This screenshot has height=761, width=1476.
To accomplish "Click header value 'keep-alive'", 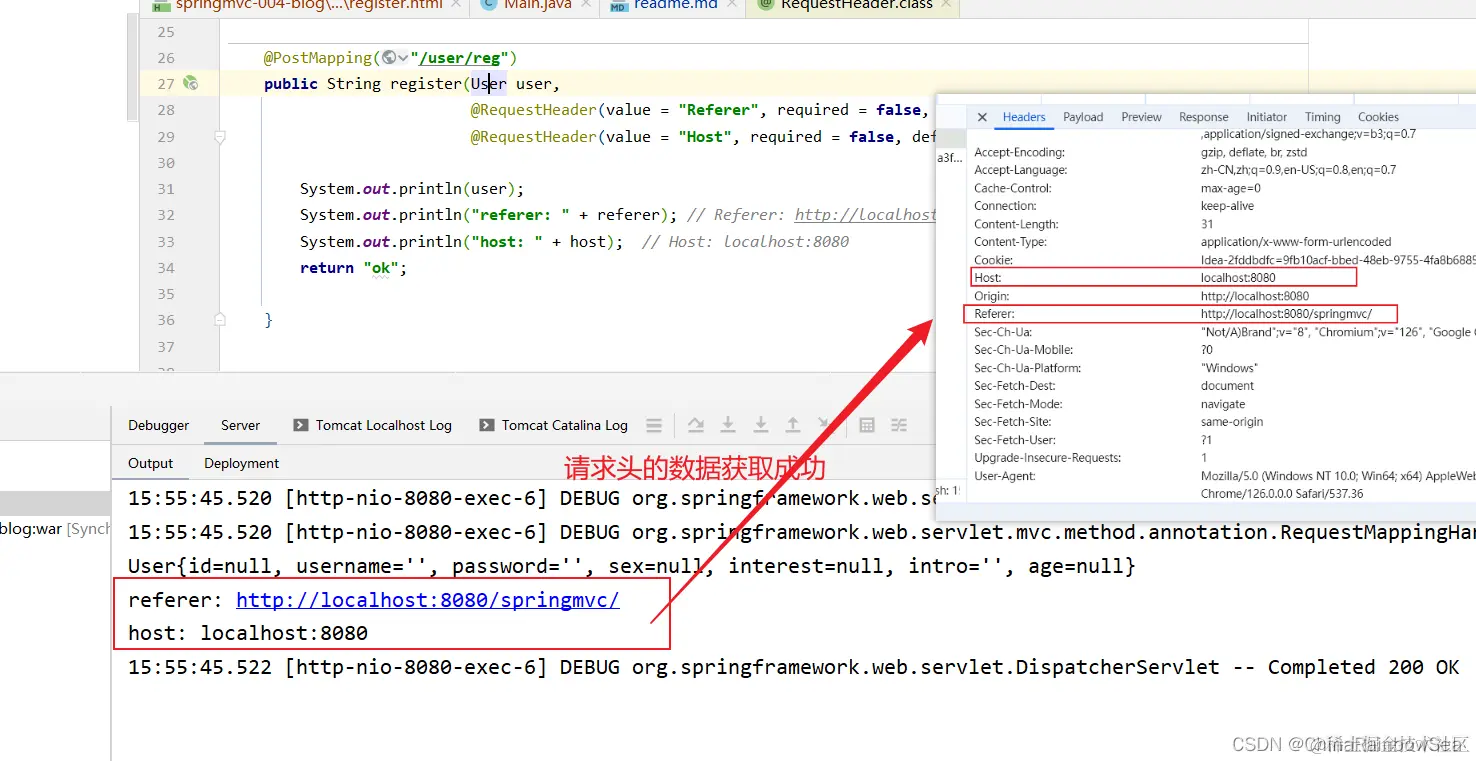I will [1227, 206].
